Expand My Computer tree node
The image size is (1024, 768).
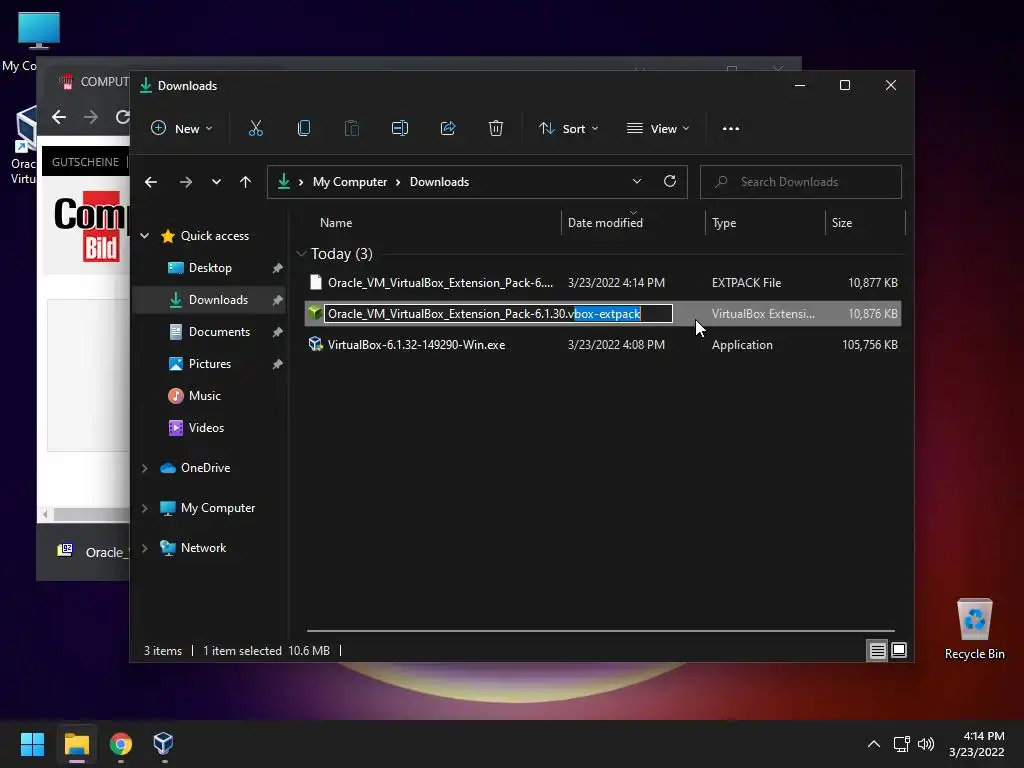[x=144, y=508]
